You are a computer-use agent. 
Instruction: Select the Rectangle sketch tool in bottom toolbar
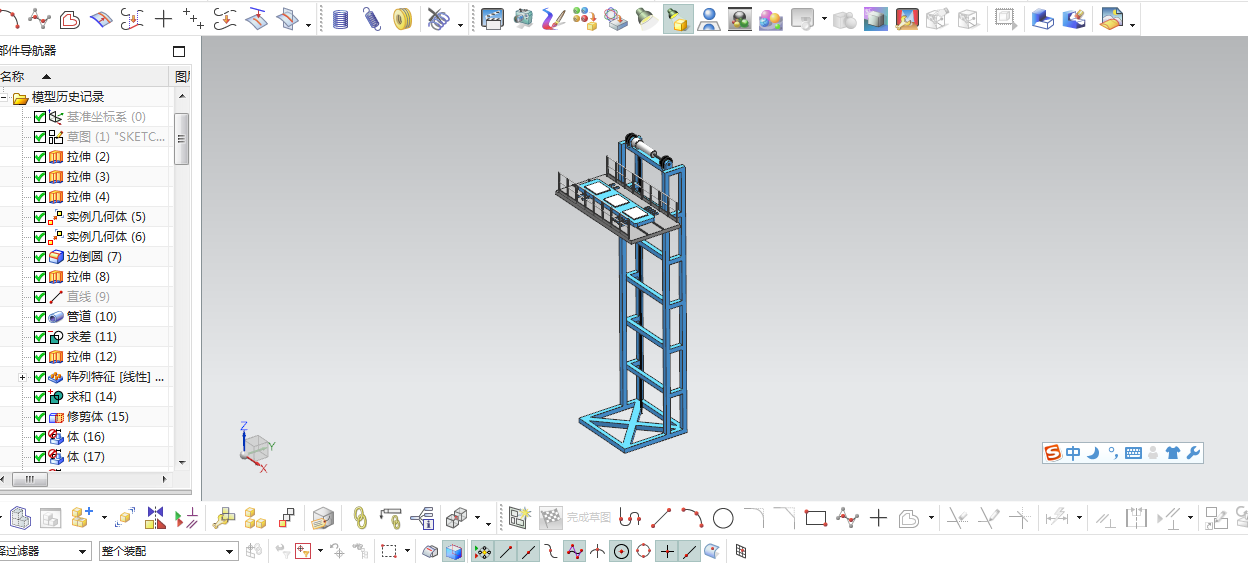tap(816, 518)
